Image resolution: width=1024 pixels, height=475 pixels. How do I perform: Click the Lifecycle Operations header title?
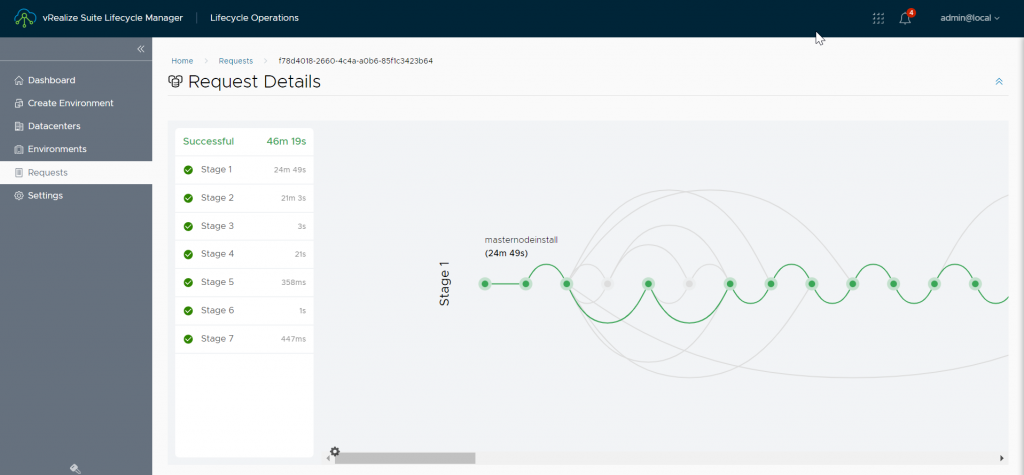pyautogui.click(x=255, y=18)
